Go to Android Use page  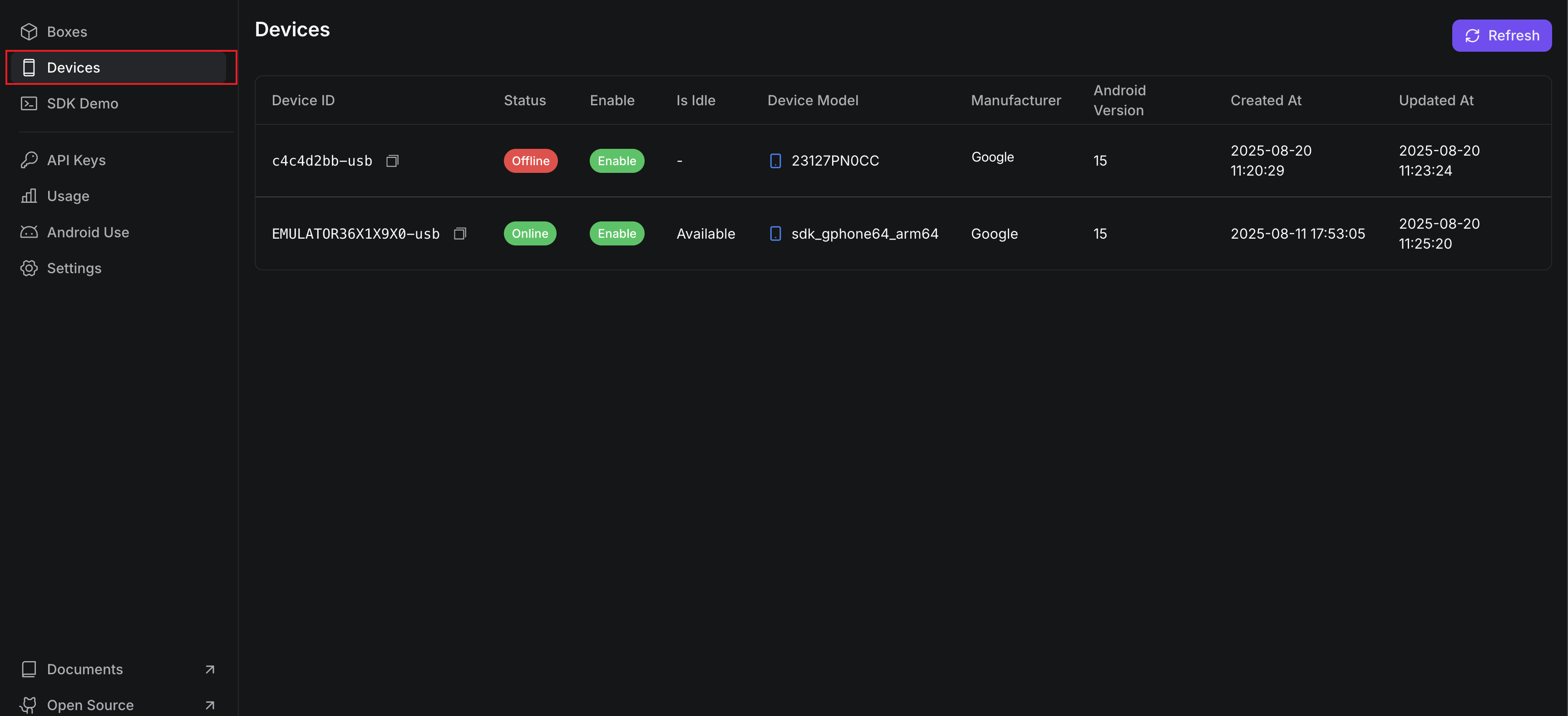[x=88, y=232]
